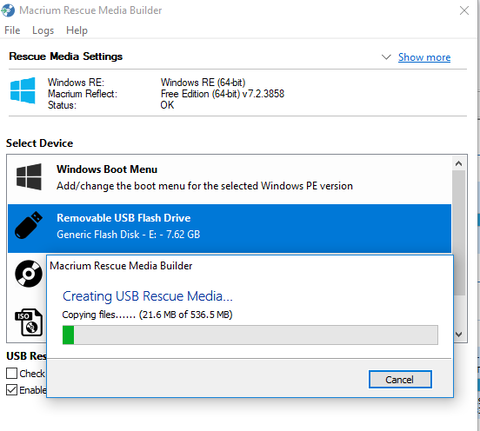Click the Add/change the boot menu description
480x431 pixels.
pos(204,186)
